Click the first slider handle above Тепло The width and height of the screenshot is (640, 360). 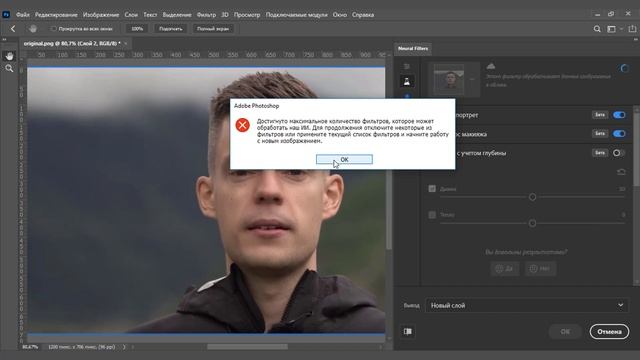pyautogui.click(x=532, y=197)
